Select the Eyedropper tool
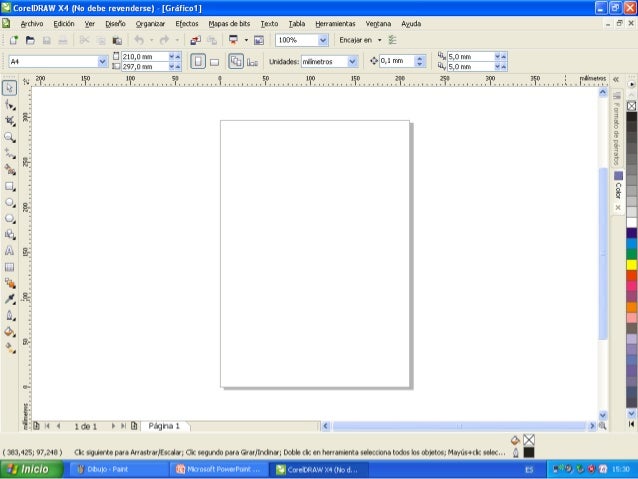 coord(10,299)
